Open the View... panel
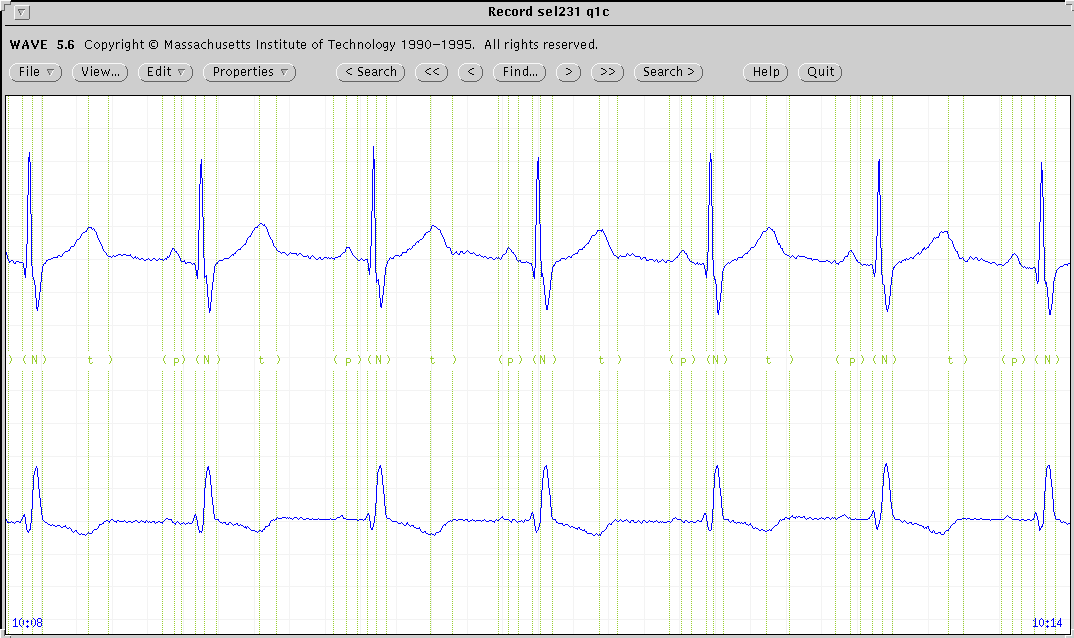The image size is (1074, 638). [x=99, y=72]
